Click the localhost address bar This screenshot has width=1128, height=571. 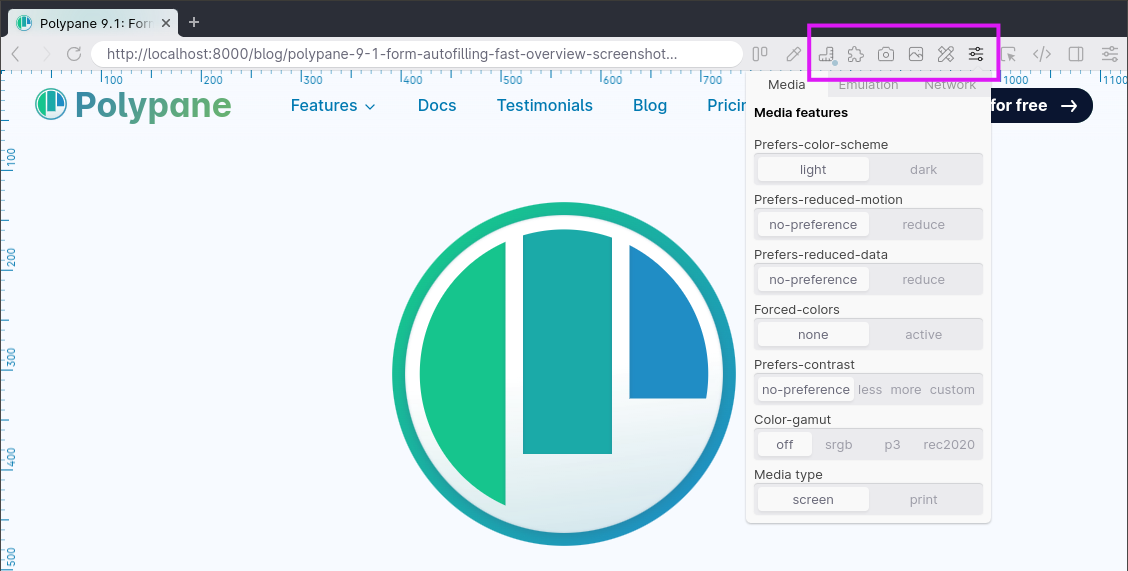coord(417,54)
